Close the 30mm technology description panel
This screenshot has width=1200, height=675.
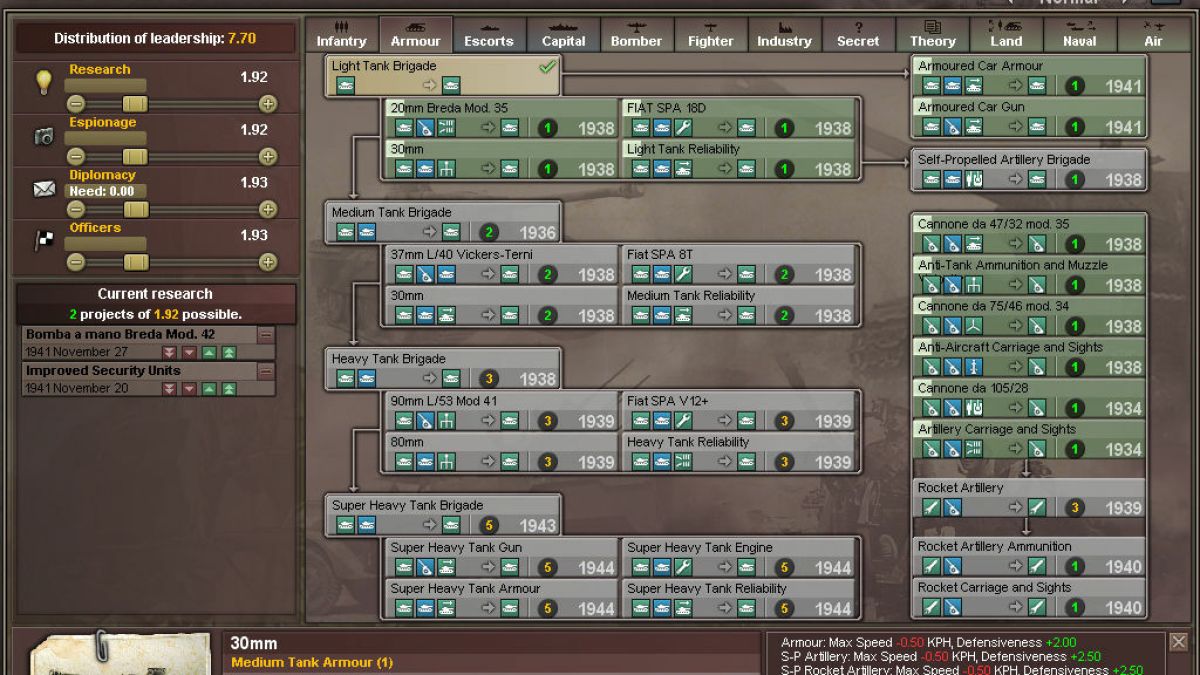pyautogui.click(x=1179, y=642)
